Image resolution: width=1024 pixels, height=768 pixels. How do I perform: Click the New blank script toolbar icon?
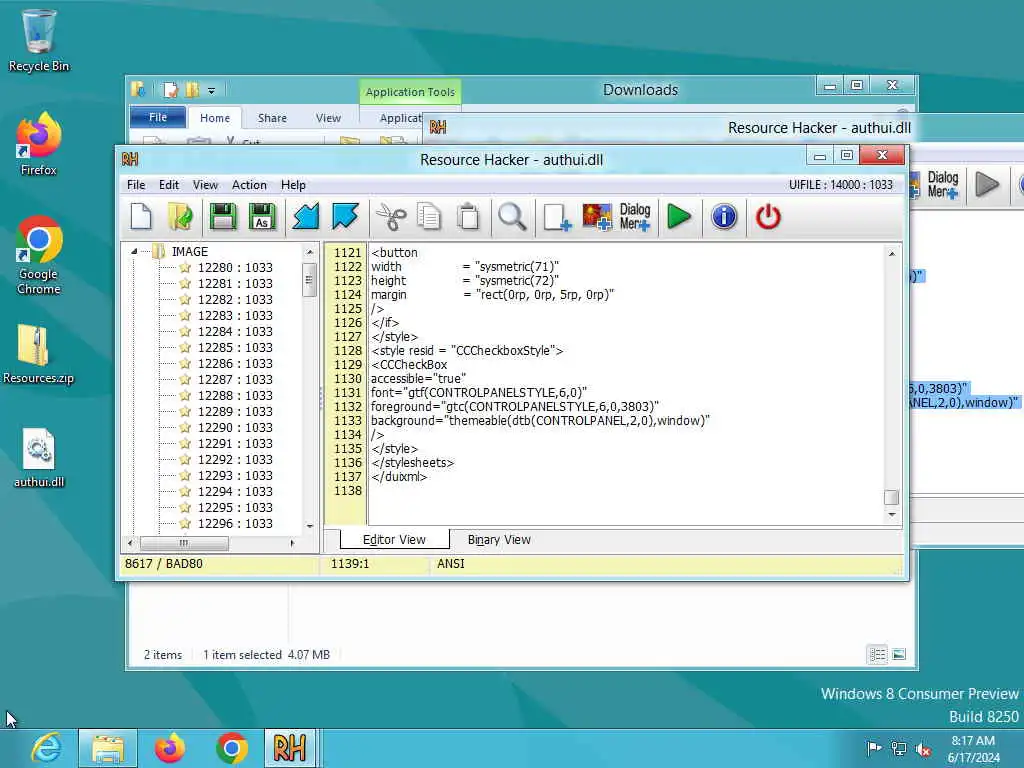pyautogui.click(x=141, y=217)
